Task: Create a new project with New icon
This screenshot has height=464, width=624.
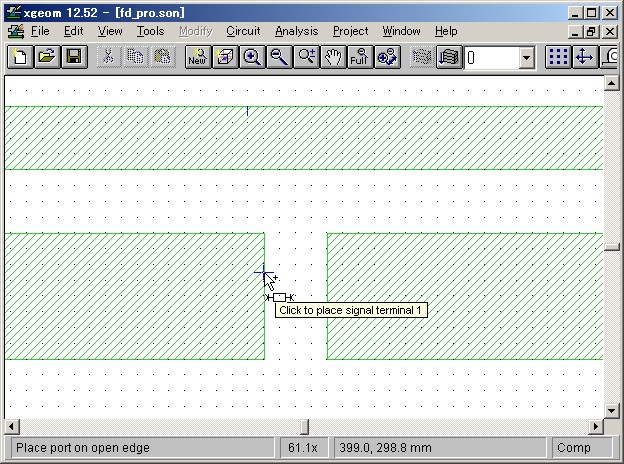Action: pyautogui.click(x=20, y=57)
